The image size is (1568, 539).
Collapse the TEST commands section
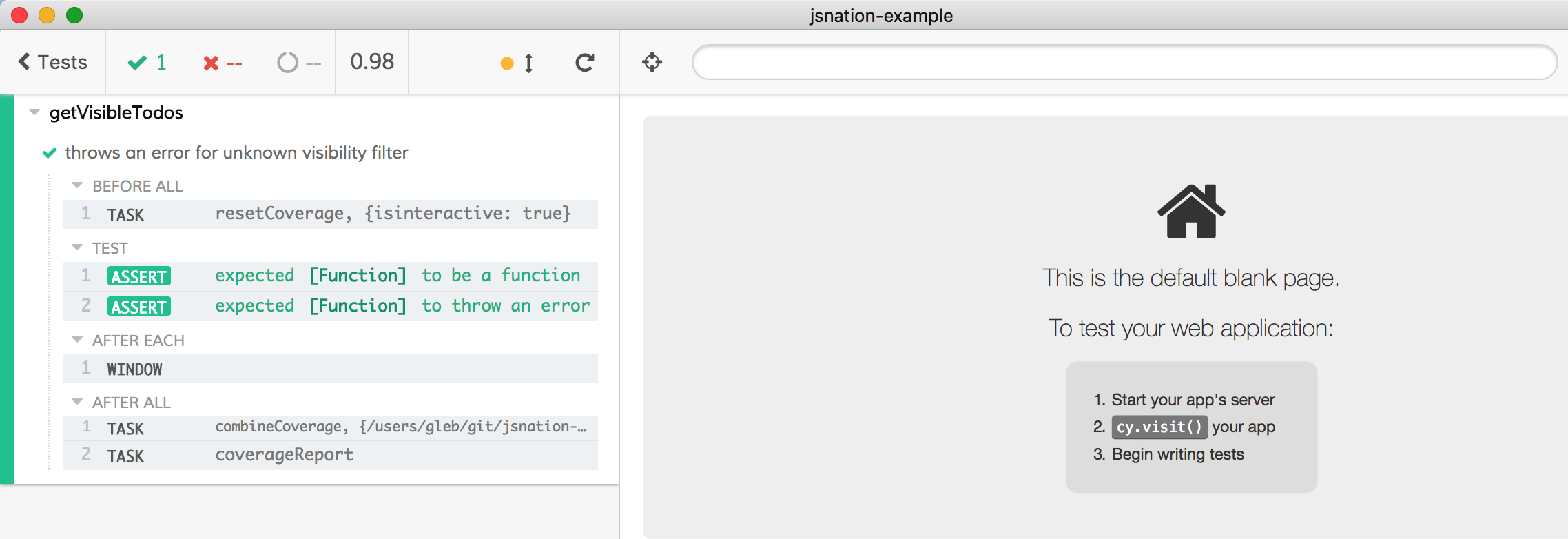click(77, 247)
